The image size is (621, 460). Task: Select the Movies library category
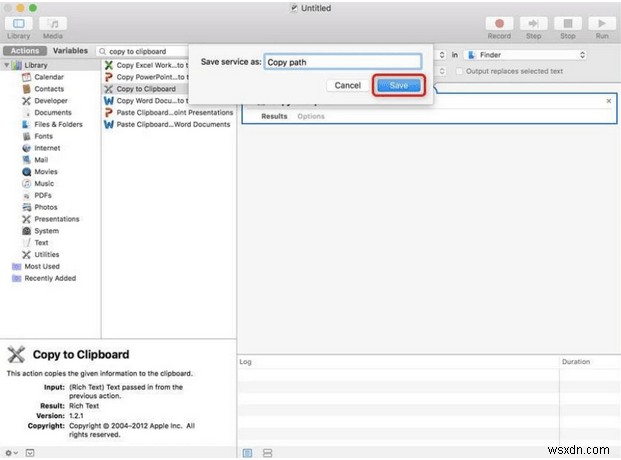click(45, 172)
